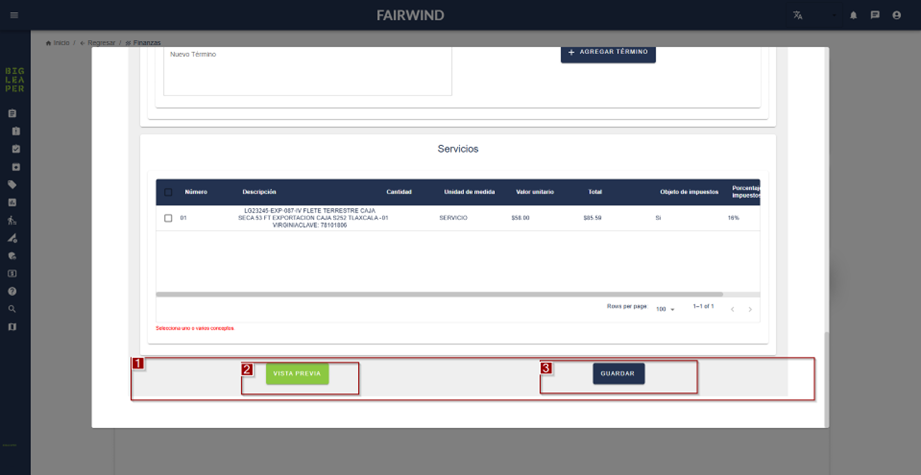This screenshot has width=921, height=475.
Task: Click into the Nuevo Término text area
Action: click(x=307, y=71)
